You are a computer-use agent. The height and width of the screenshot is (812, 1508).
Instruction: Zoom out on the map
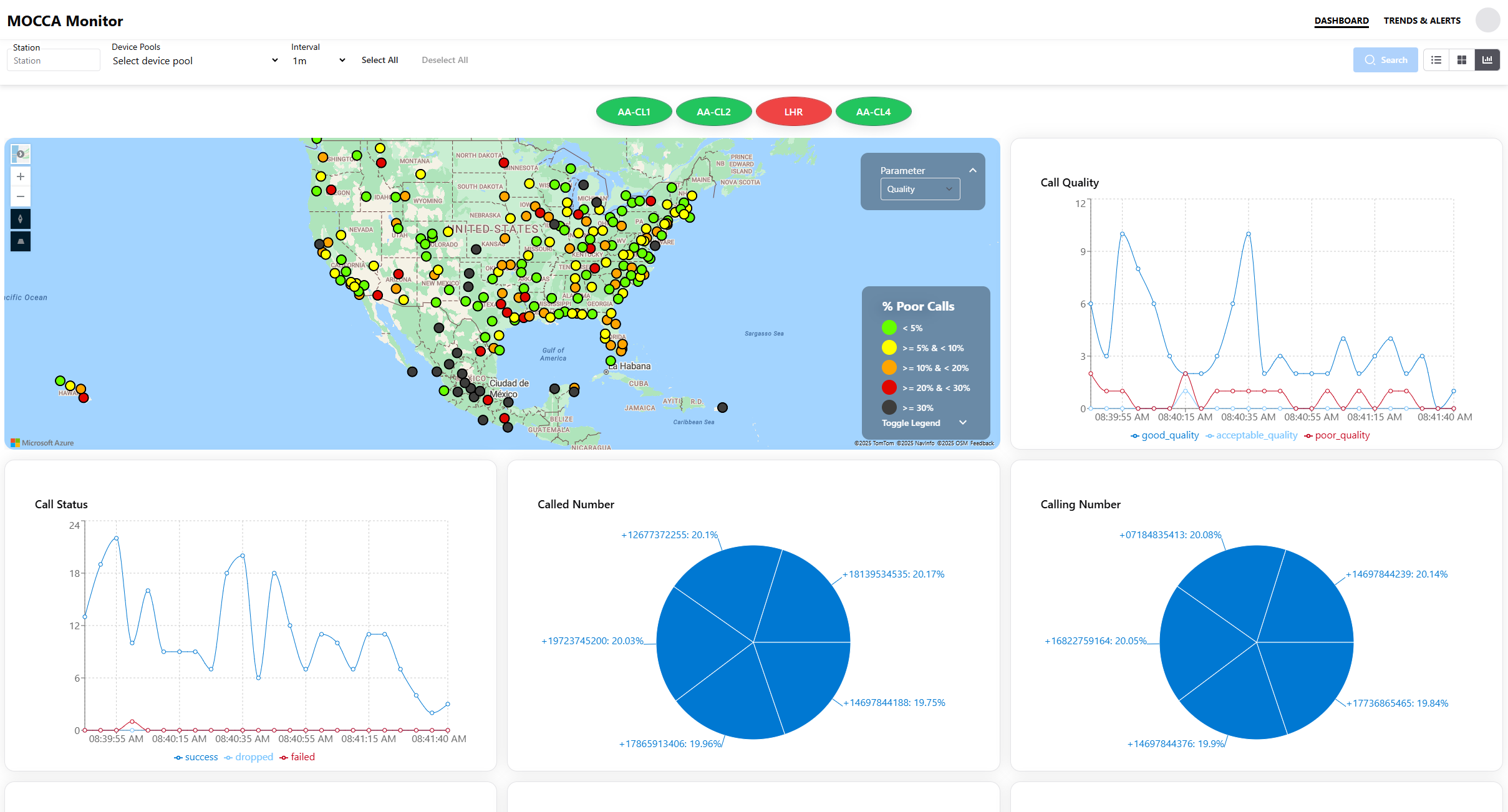pyautogui.click(x=21, y=196)
